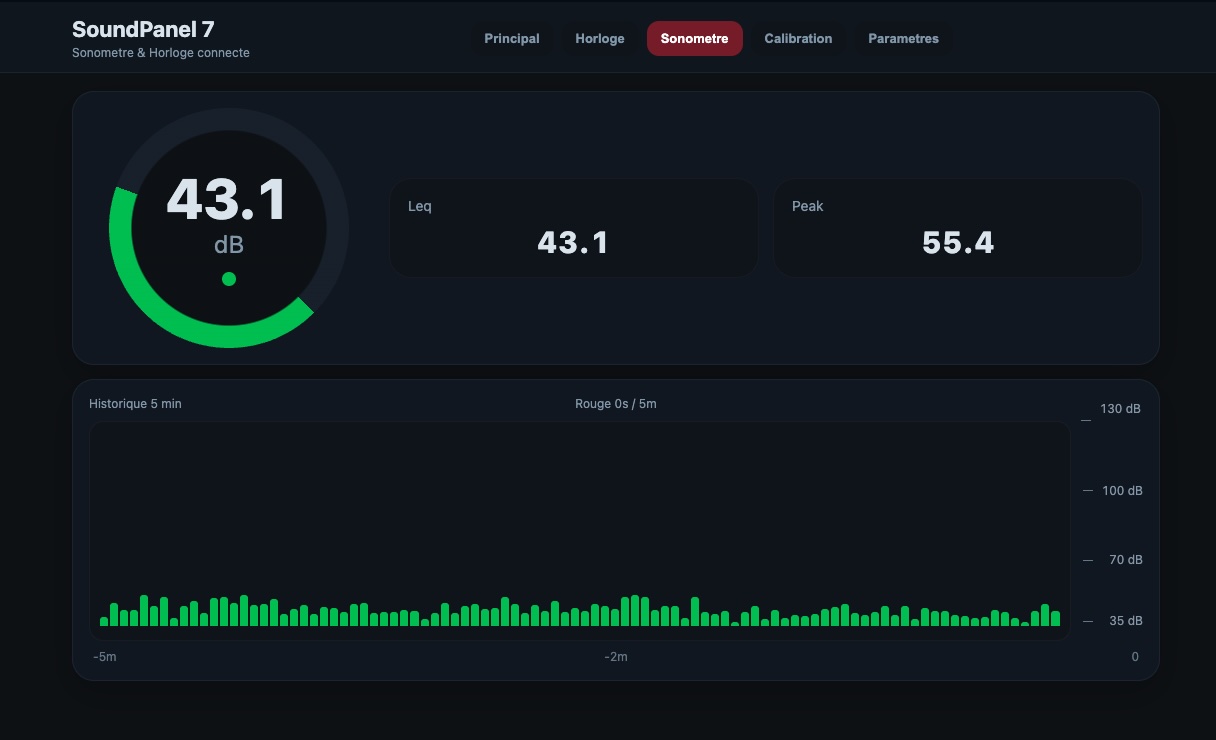This screenshot has height=740, width=1216.
Task: Click the large 43.1 gauge reading
Action: 227,200
